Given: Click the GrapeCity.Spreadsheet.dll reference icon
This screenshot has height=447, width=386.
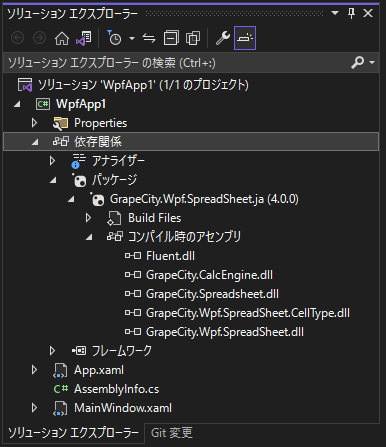Looking at the screenshot, I should pyautogui.click(x=133, y=294).
